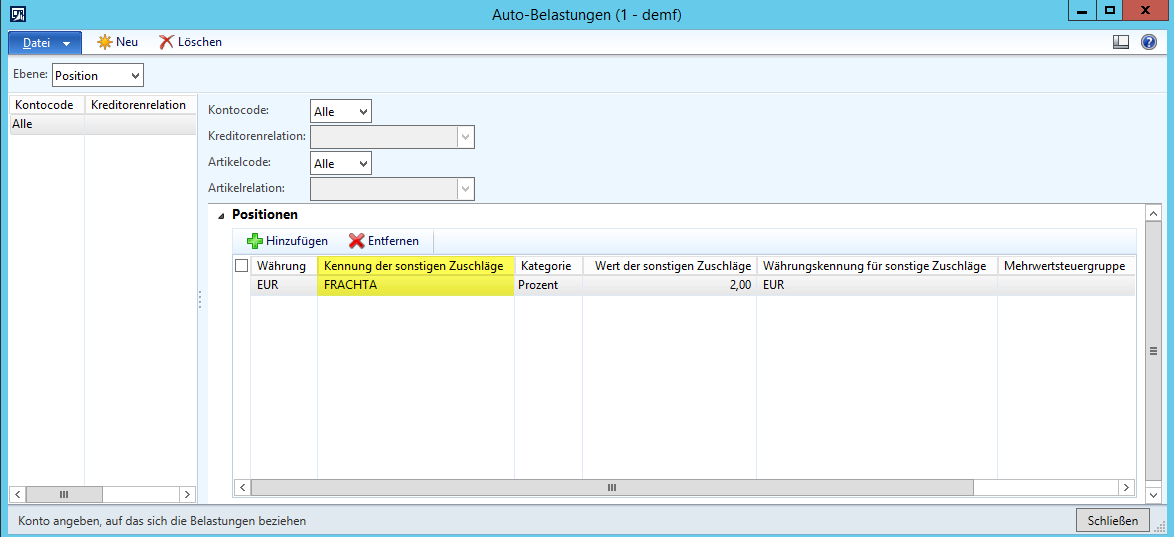Open the help question mark icon
The width and height of the screenshot is (1174, 537).
pos(1149,42)
